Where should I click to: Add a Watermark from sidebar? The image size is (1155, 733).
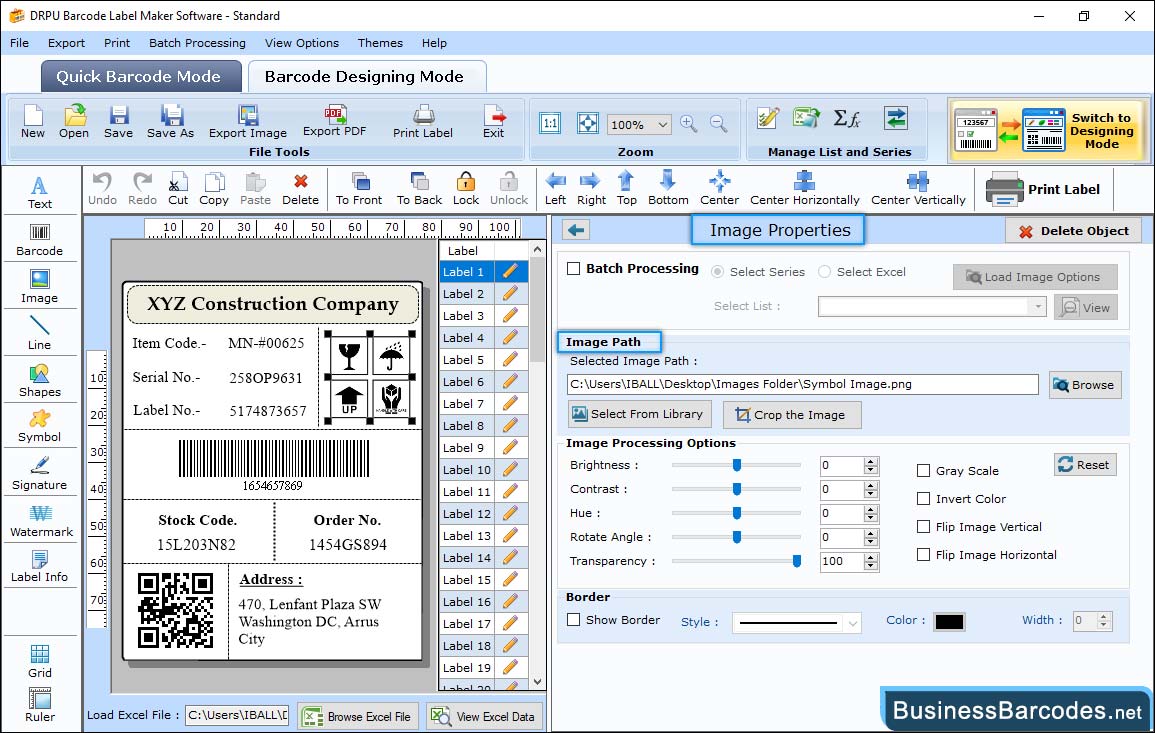tap(41, 520)
